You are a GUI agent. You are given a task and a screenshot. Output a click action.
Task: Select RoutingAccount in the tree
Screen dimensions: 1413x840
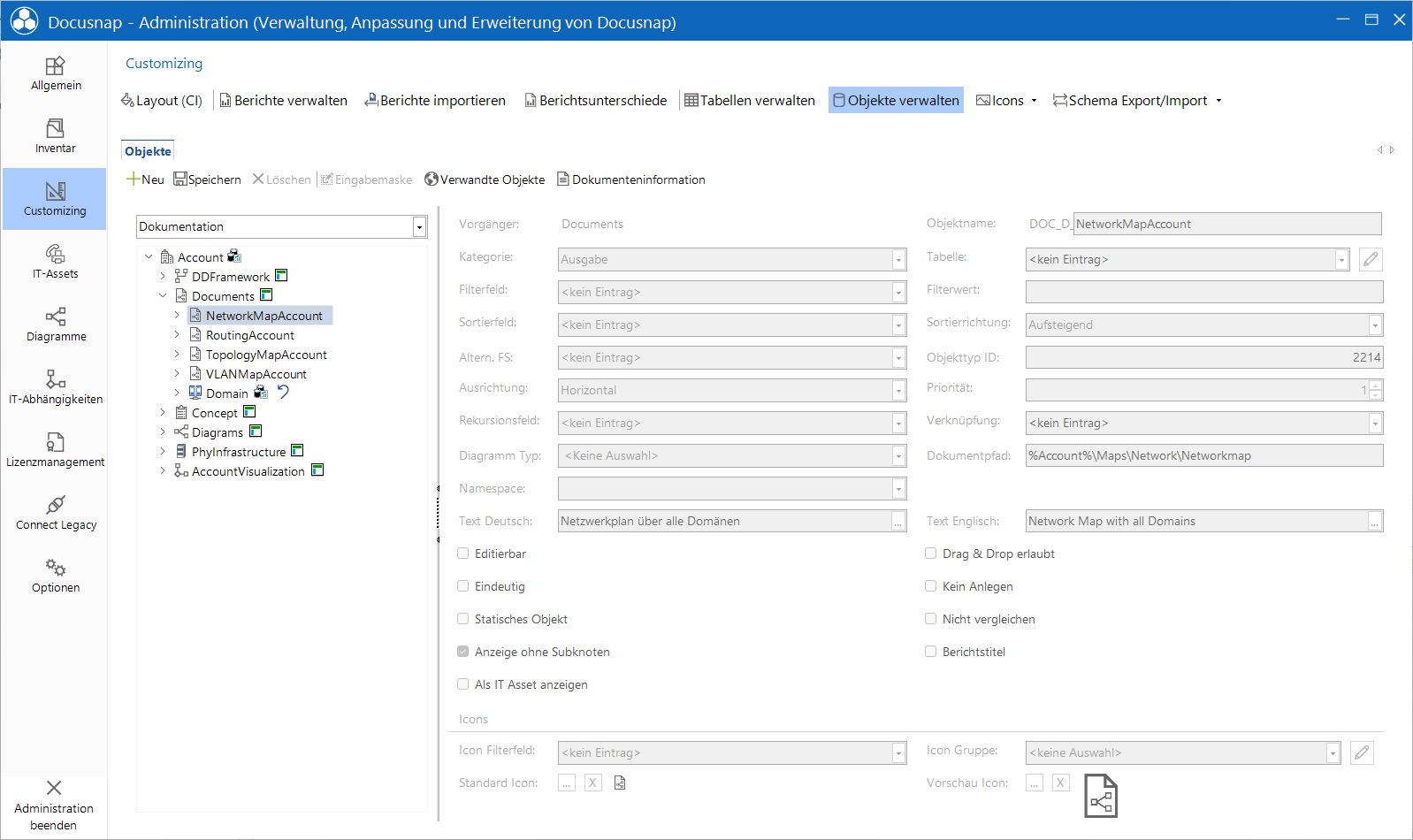tap(250, 335)
